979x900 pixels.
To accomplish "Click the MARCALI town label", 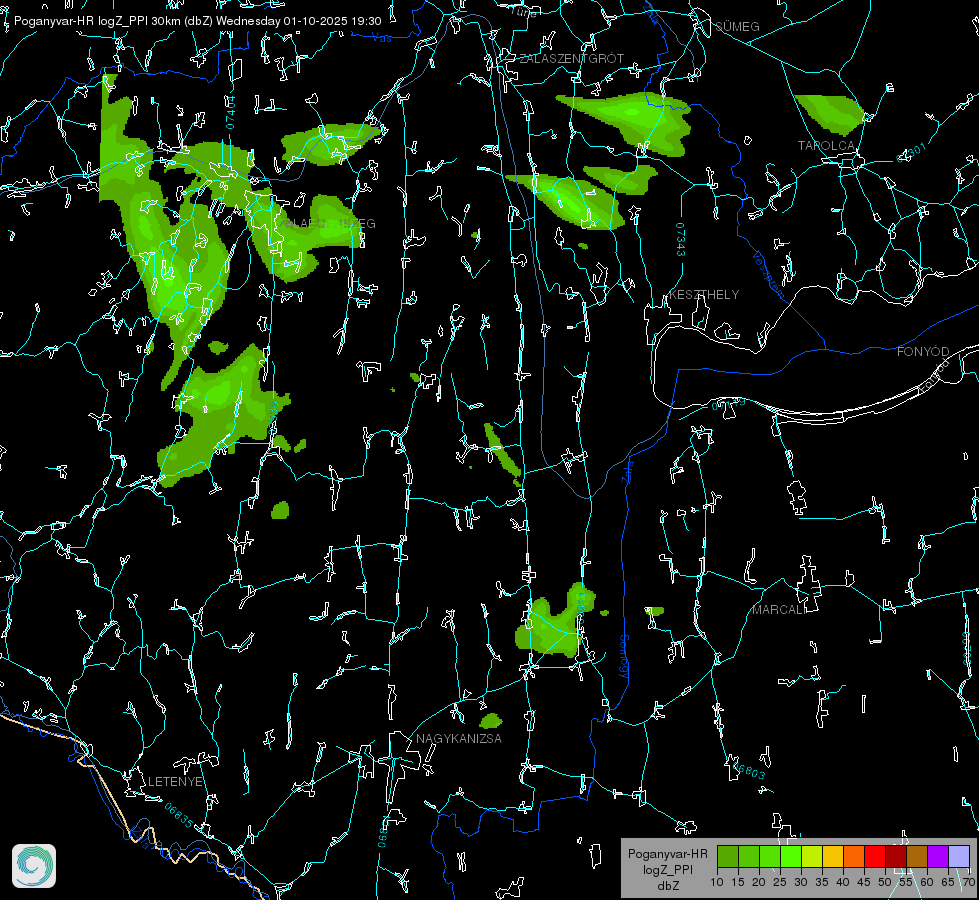I will (x=779, y=610).
